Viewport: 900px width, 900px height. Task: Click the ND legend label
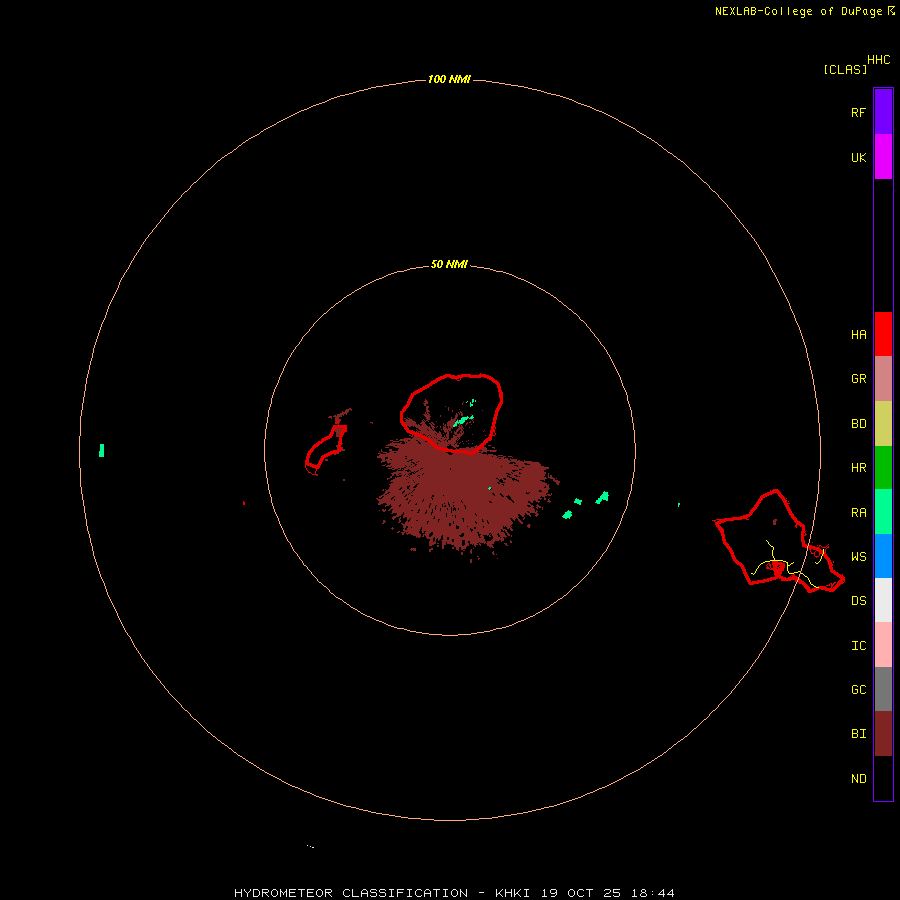(858, 779)
